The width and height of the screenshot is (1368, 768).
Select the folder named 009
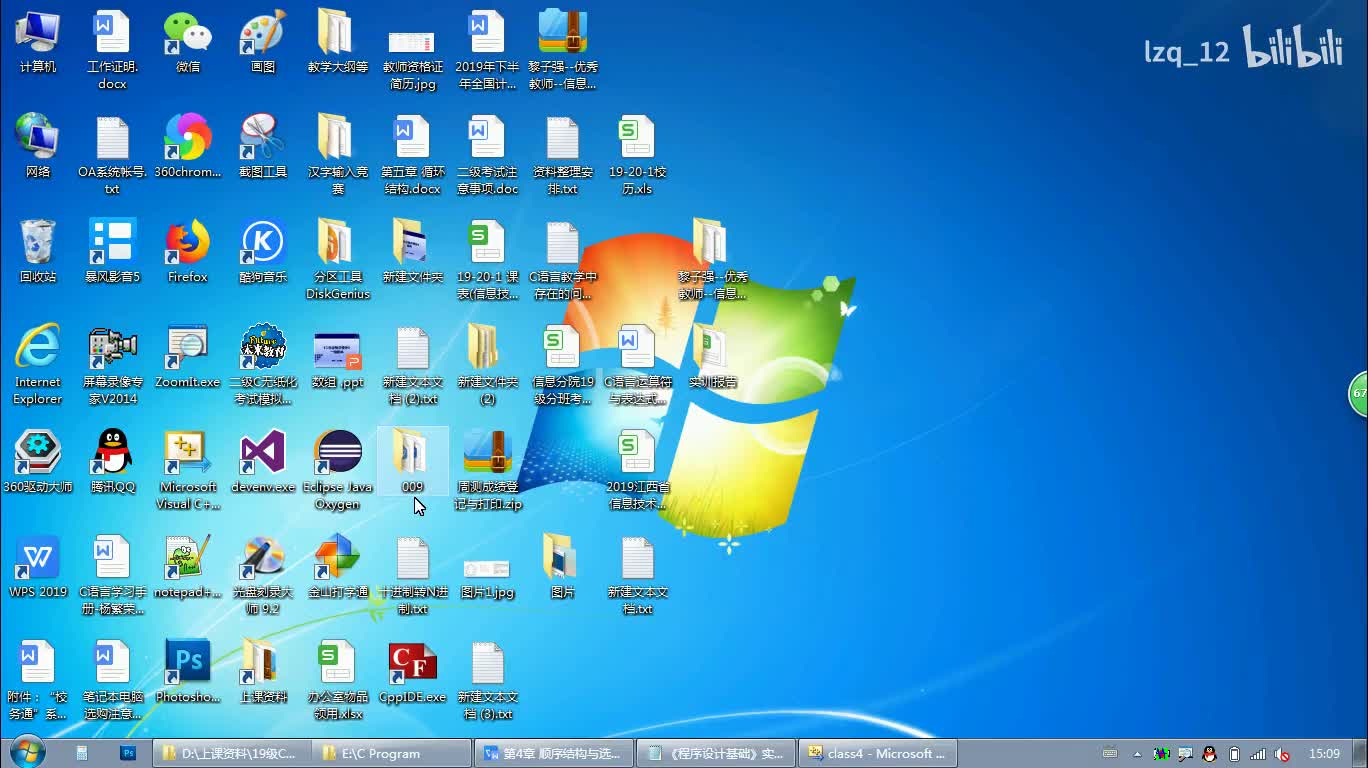coord(412,453)
